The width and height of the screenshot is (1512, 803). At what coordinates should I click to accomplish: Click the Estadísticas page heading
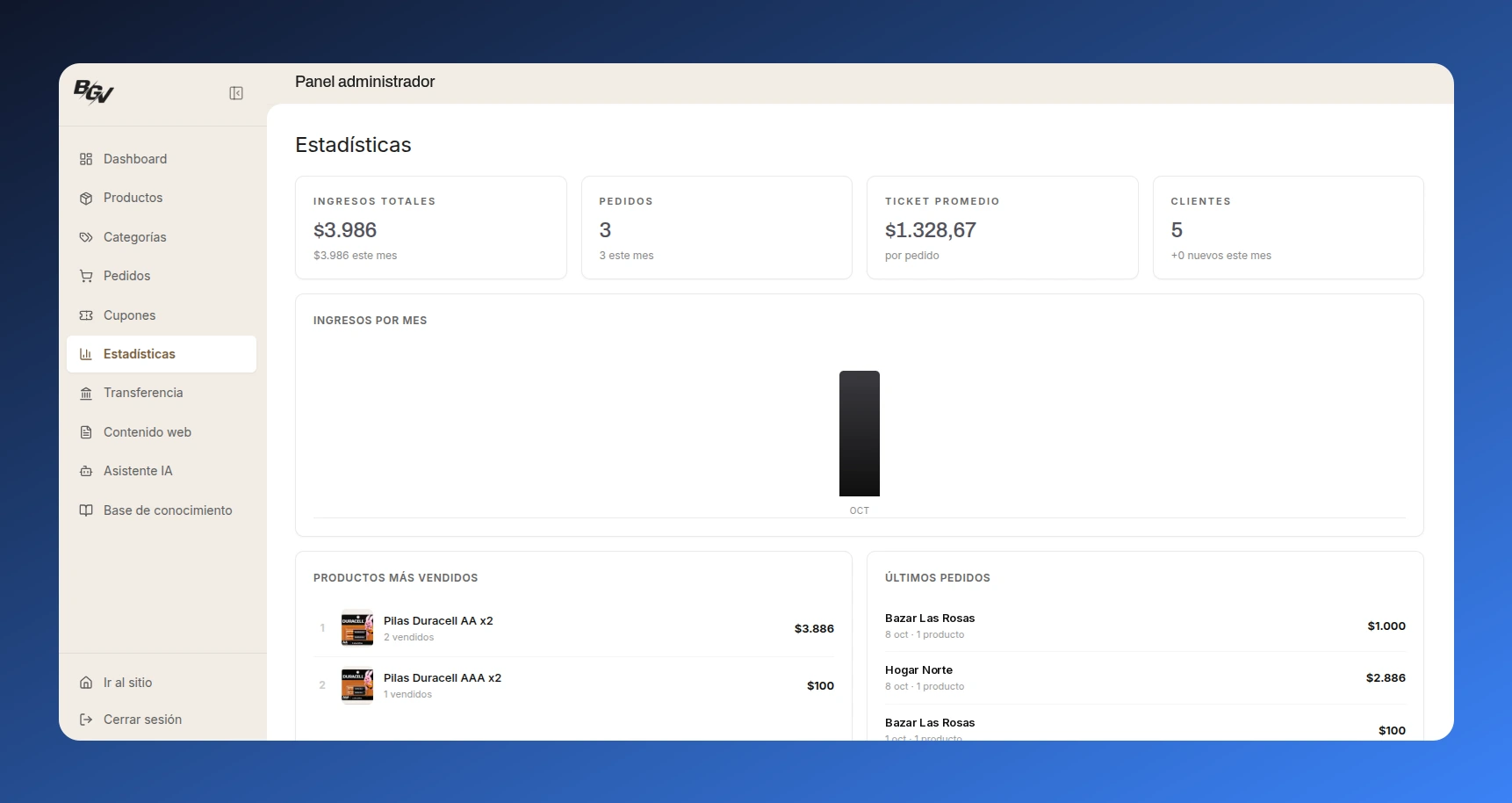coord(353,145)
